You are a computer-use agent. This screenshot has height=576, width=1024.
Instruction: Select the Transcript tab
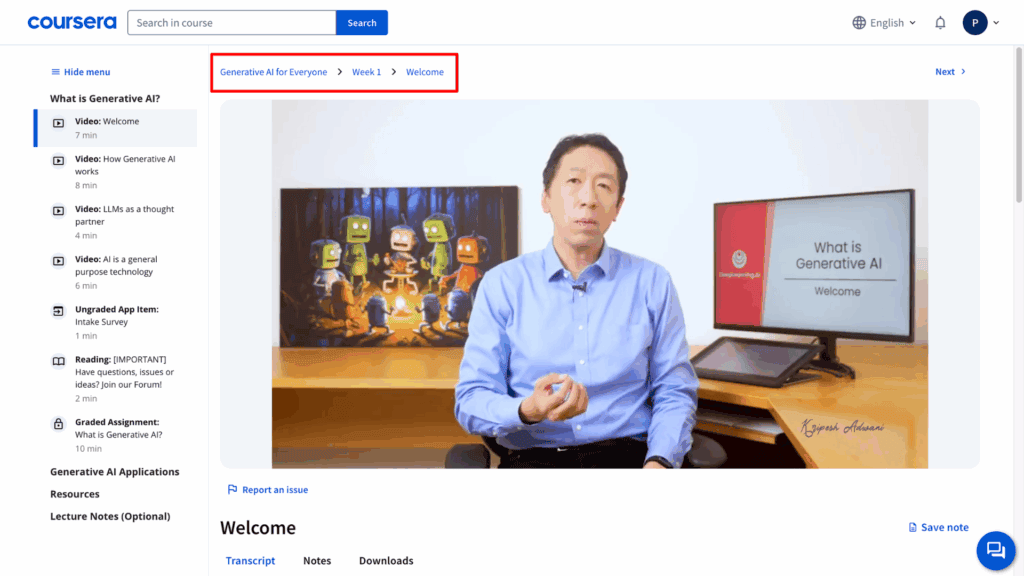pos(250,561)
